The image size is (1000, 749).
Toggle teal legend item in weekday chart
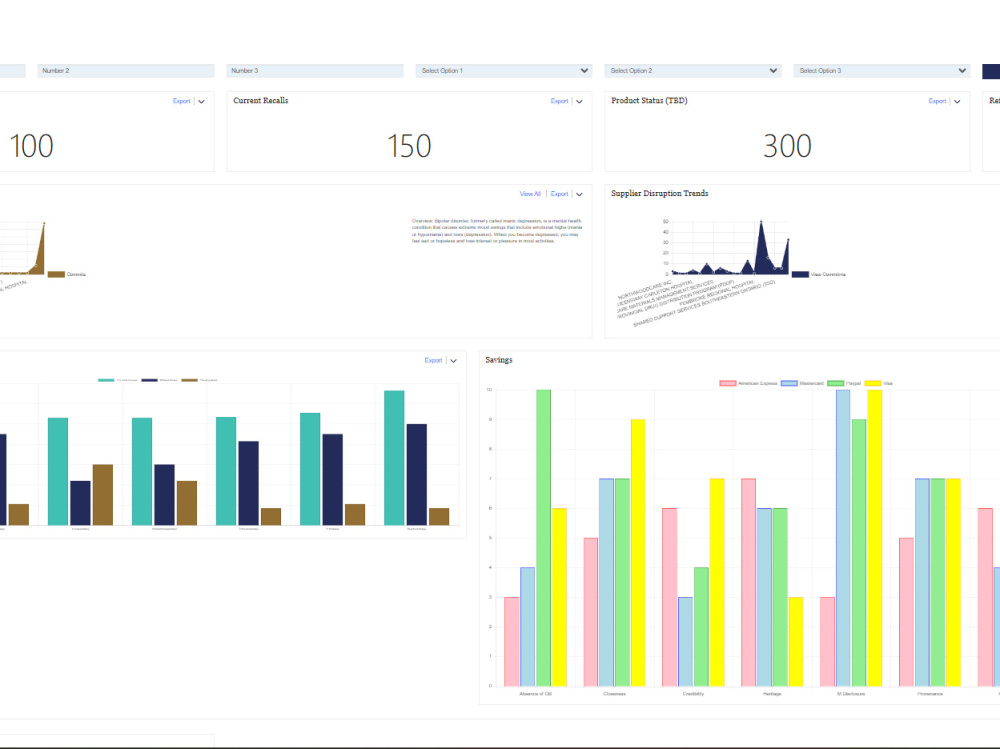(x=117, y=380)
